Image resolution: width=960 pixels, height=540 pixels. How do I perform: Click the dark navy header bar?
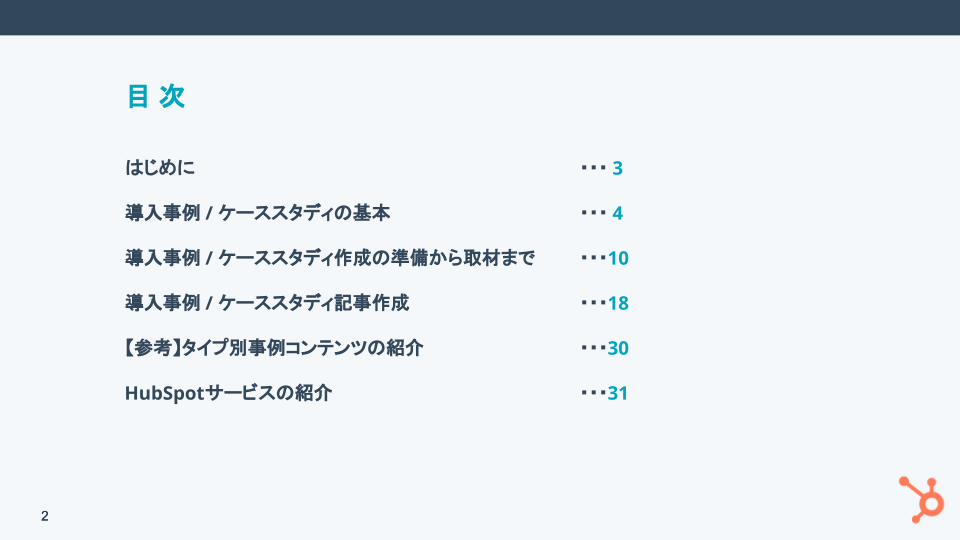click(x=480, y=17)
